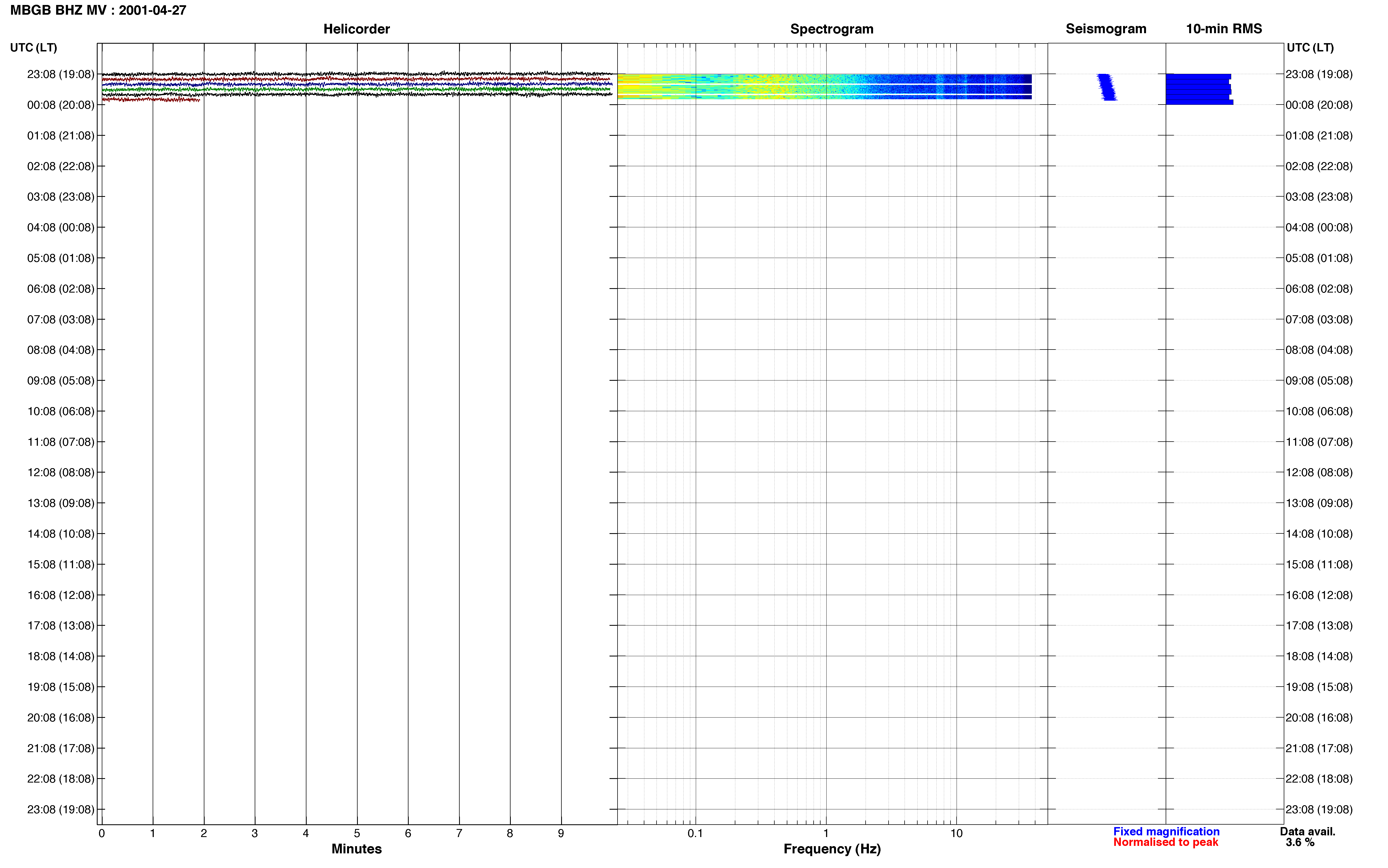The image size is (1388, 868).
Task: Click the left '16:08 (12:08)' time label
Action: pos(60,595)
